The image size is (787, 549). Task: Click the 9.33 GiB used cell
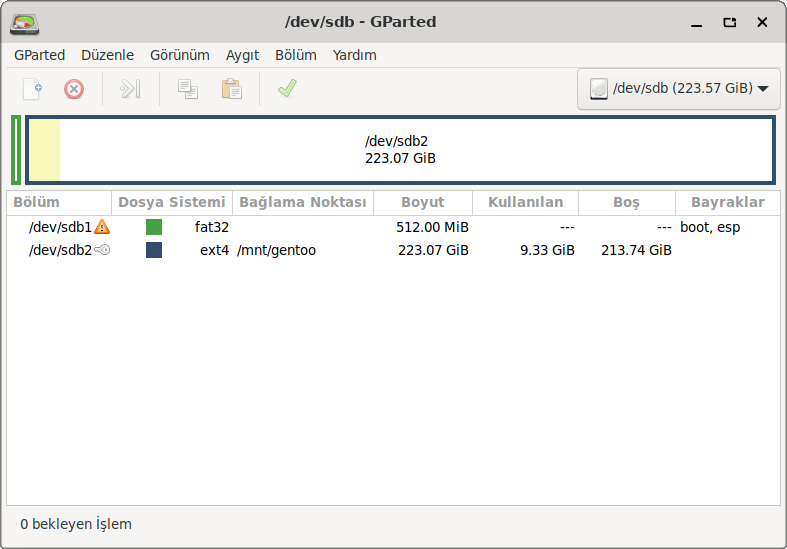(547, 250)
